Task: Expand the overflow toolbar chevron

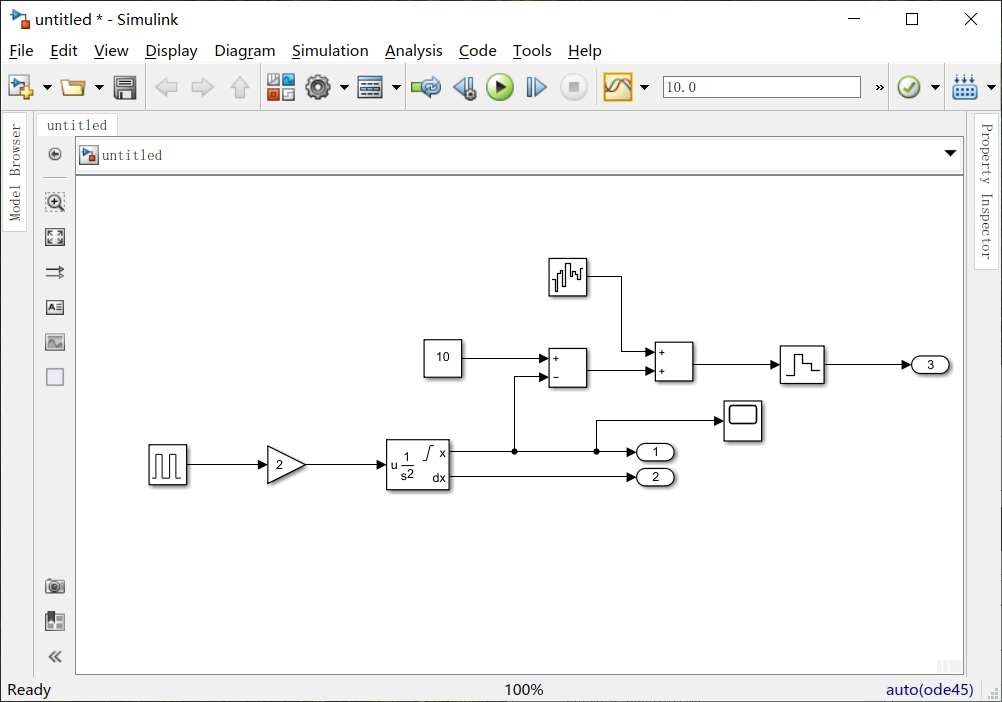Action: pyautogui.click(x=878, y=87)
